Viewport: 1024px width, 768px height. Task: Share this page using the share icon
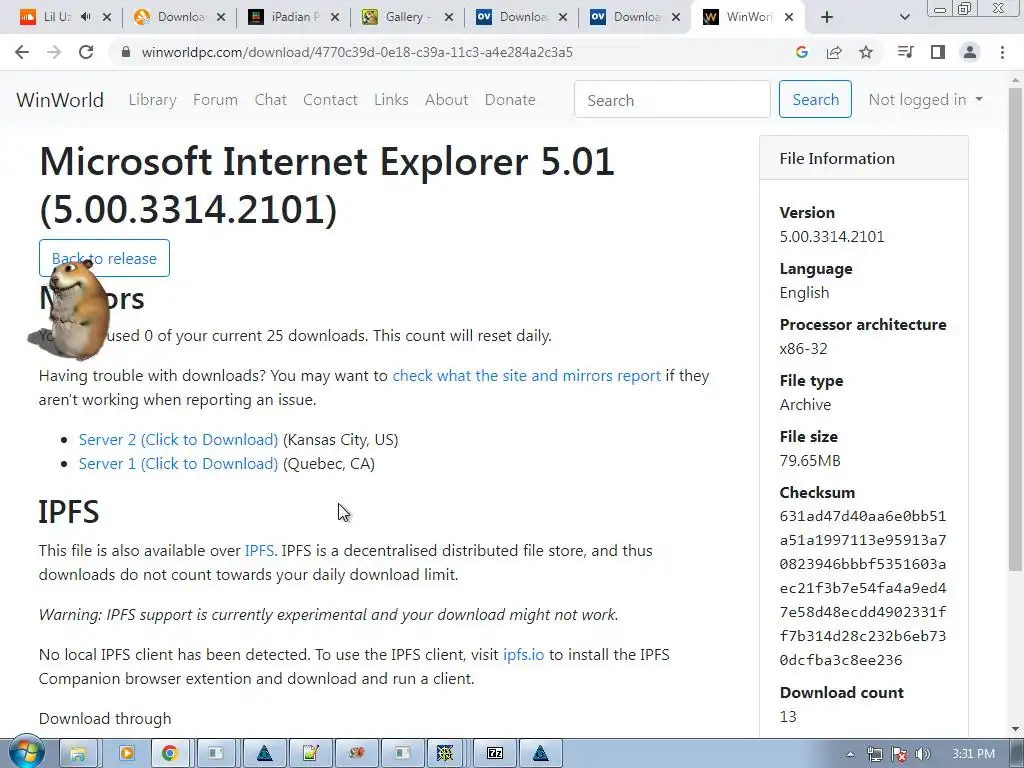point(834,52)
